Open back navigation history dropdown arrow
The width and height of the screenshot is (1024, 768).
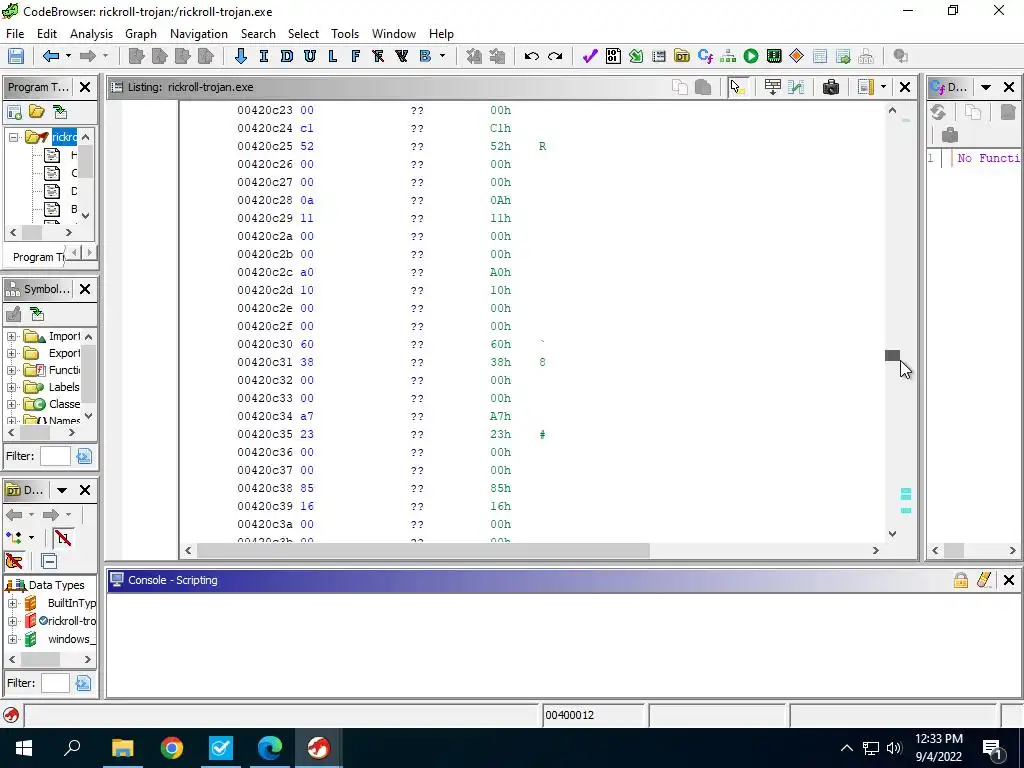tap(68, 56)
